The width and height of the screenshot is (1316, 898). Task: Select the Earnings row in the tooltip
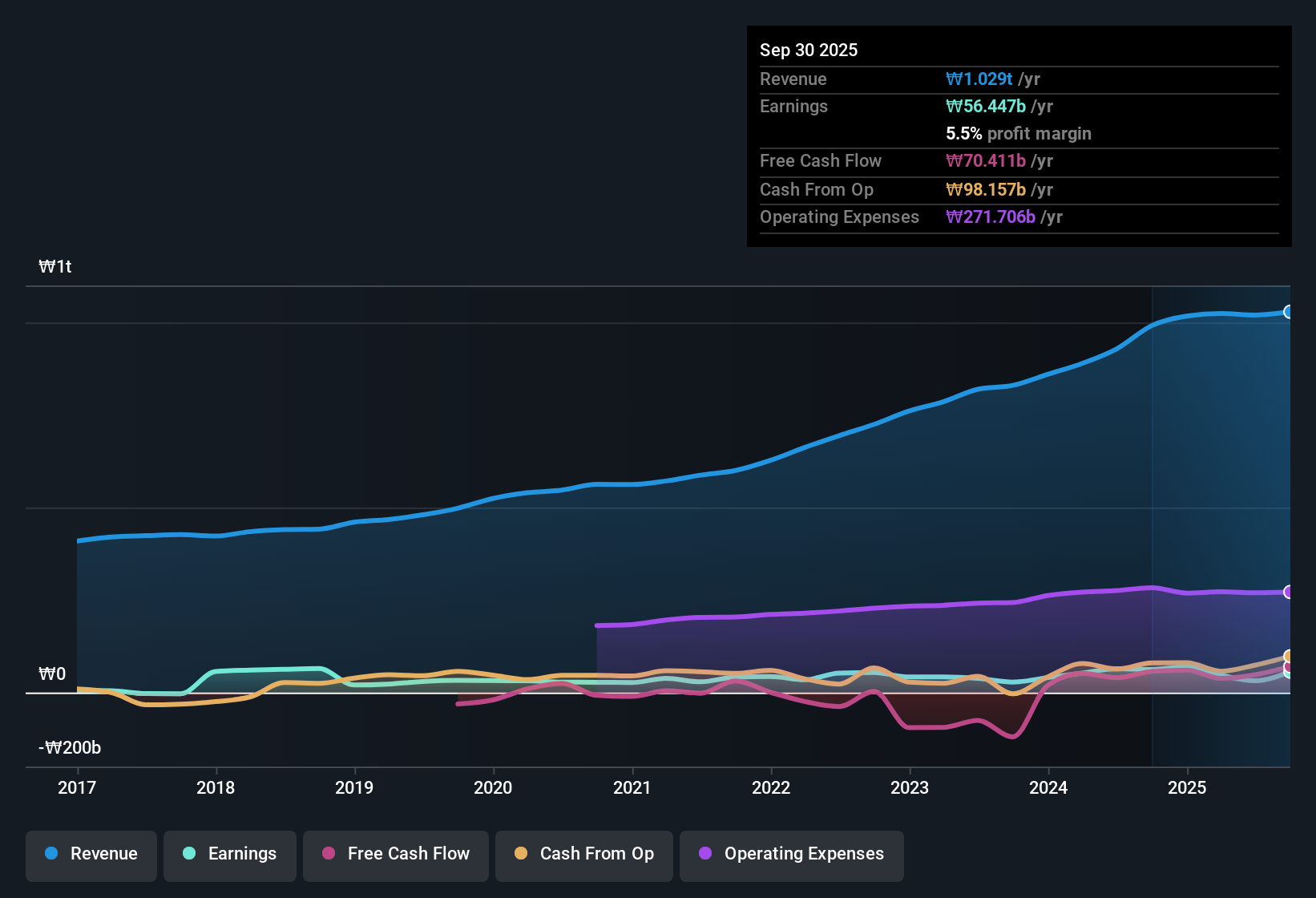point(1019,106)
